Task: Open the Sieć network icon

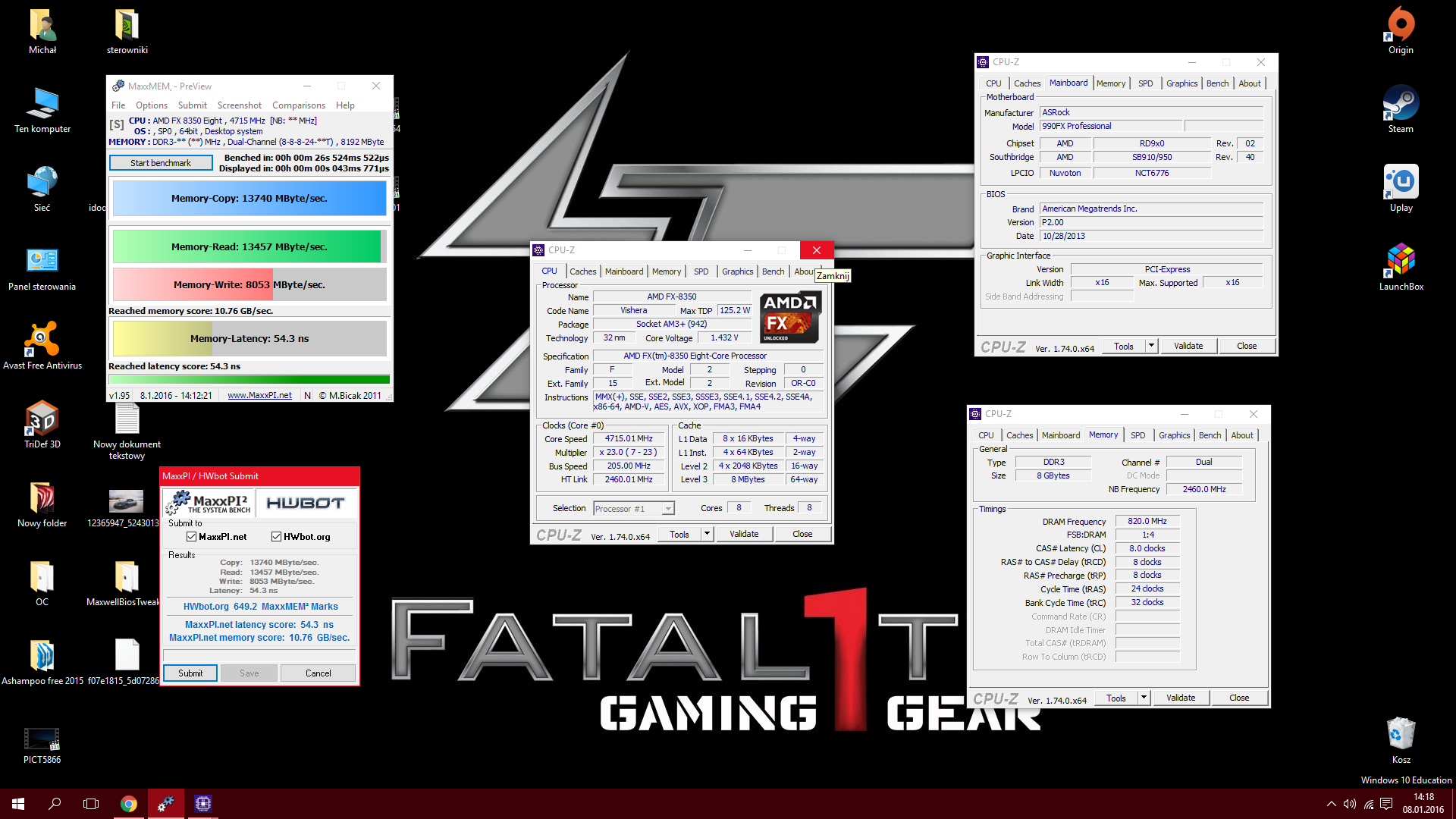Action: (42, 188)
